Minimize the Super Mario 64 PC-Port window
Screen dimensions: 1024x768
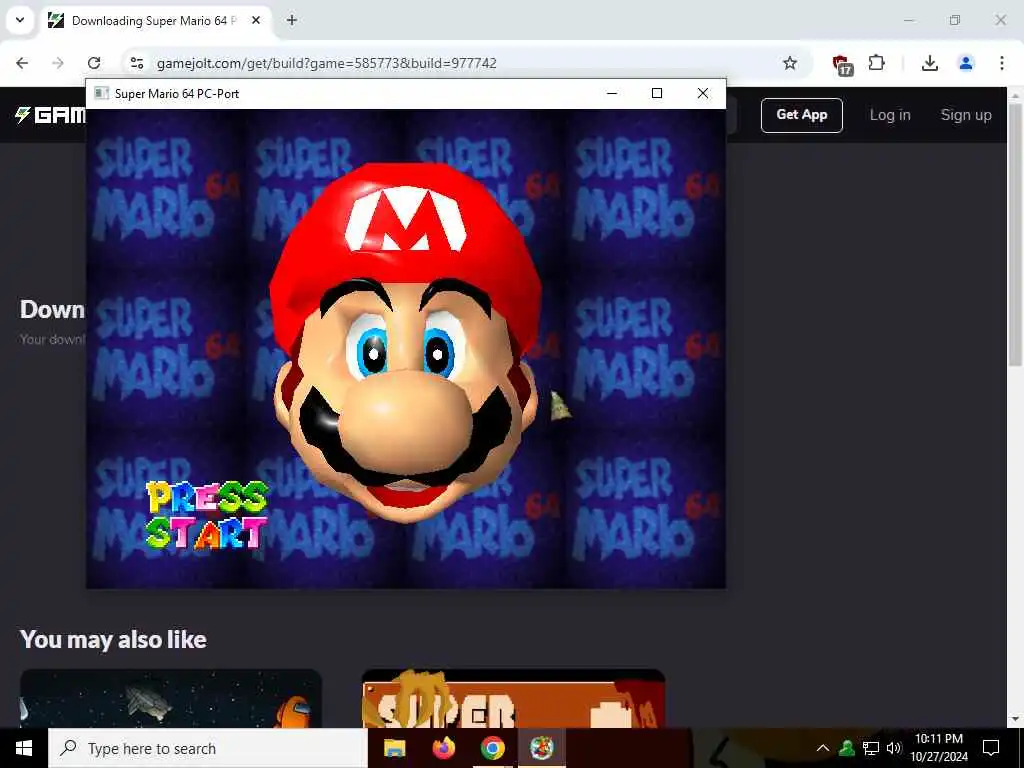pos(611,93)
